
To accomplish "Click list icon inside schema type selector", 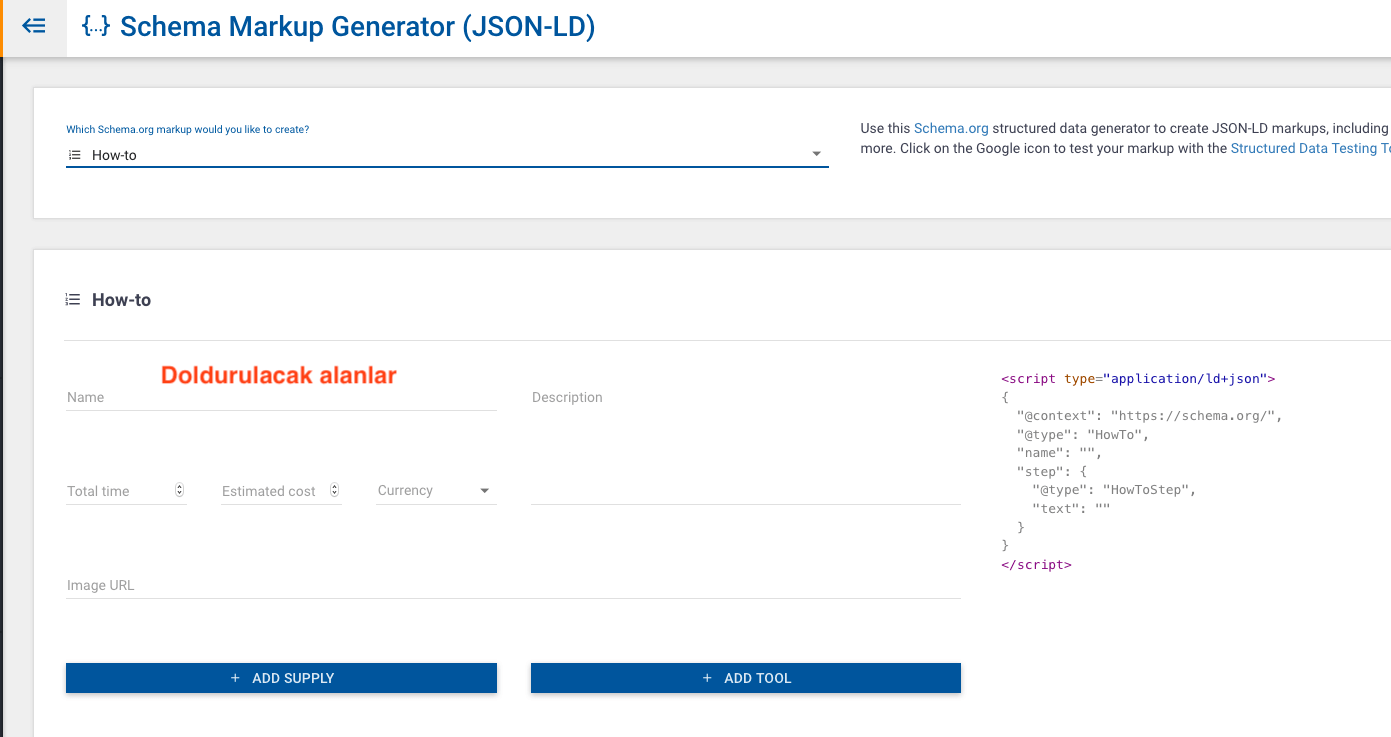I will pos(74,155).
